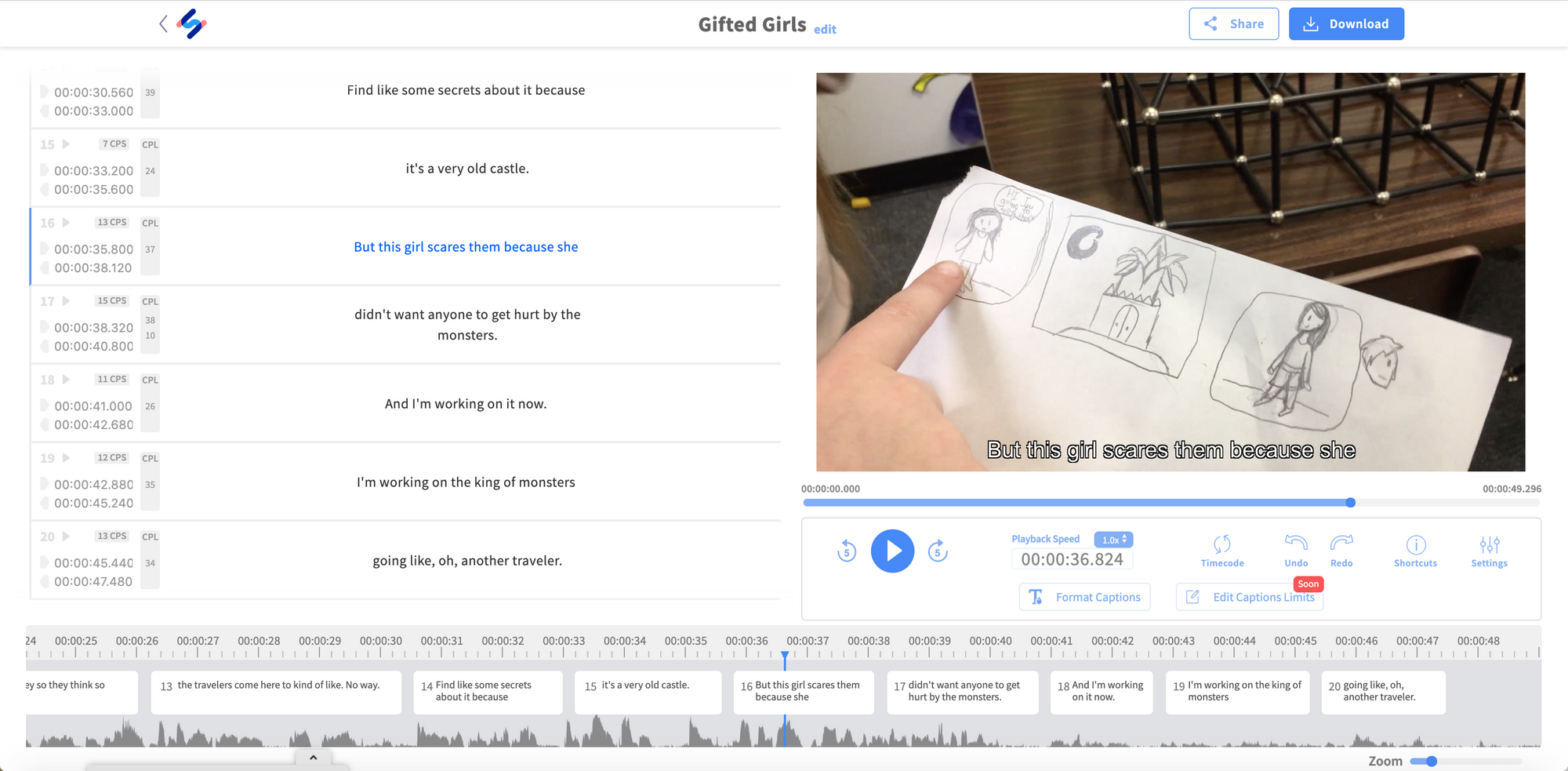Viewport: 1568px width, 771px height.
Task: Expand bottom panel with up chevron
Action: pos(313,758)
